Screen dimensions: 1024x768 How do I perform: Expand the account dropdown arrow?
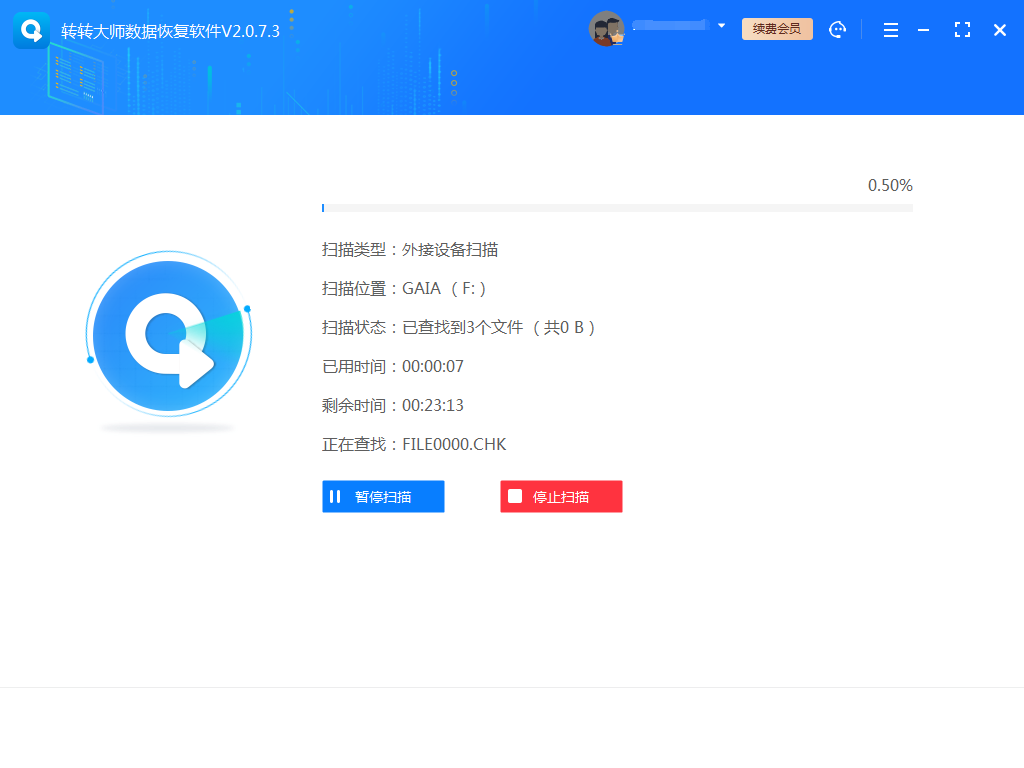point(722,26)
